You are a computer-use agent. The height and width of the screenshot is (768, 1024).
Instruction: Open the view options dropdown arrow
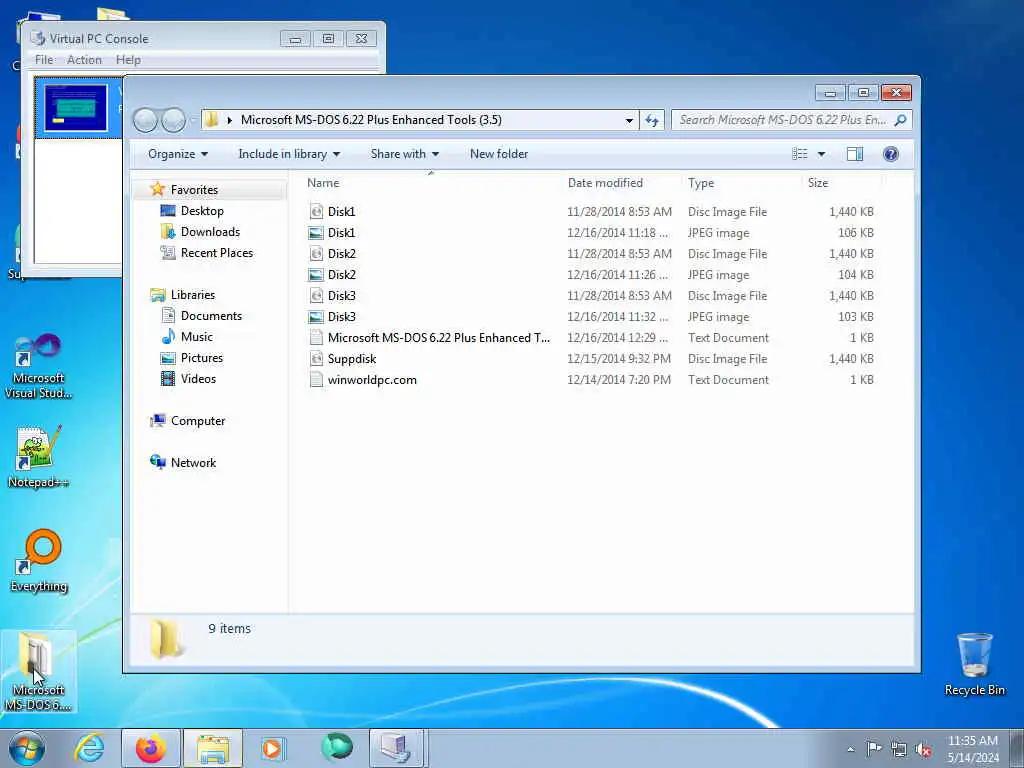coord(822,154)
